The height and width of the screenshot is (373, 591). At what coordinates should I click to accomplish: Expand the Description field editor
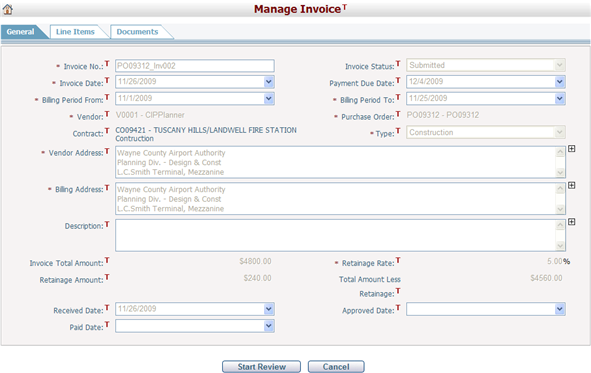pyautogui.click(x=571, y=222)
